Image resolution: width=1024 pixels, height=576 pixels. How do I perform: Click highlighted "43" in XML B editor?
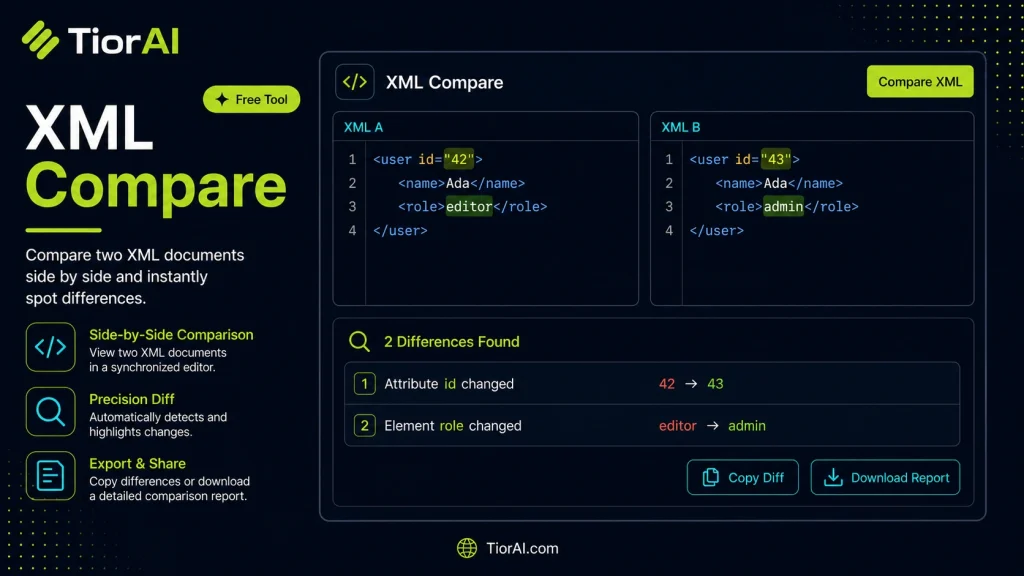pos(776,159)
